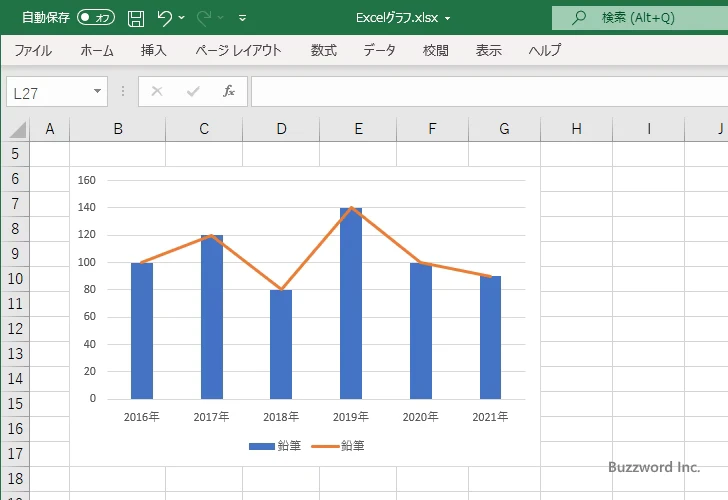This screenshot has height=500, width=728.
Task: Click the search magnifier icon
Action: point(578,18)
